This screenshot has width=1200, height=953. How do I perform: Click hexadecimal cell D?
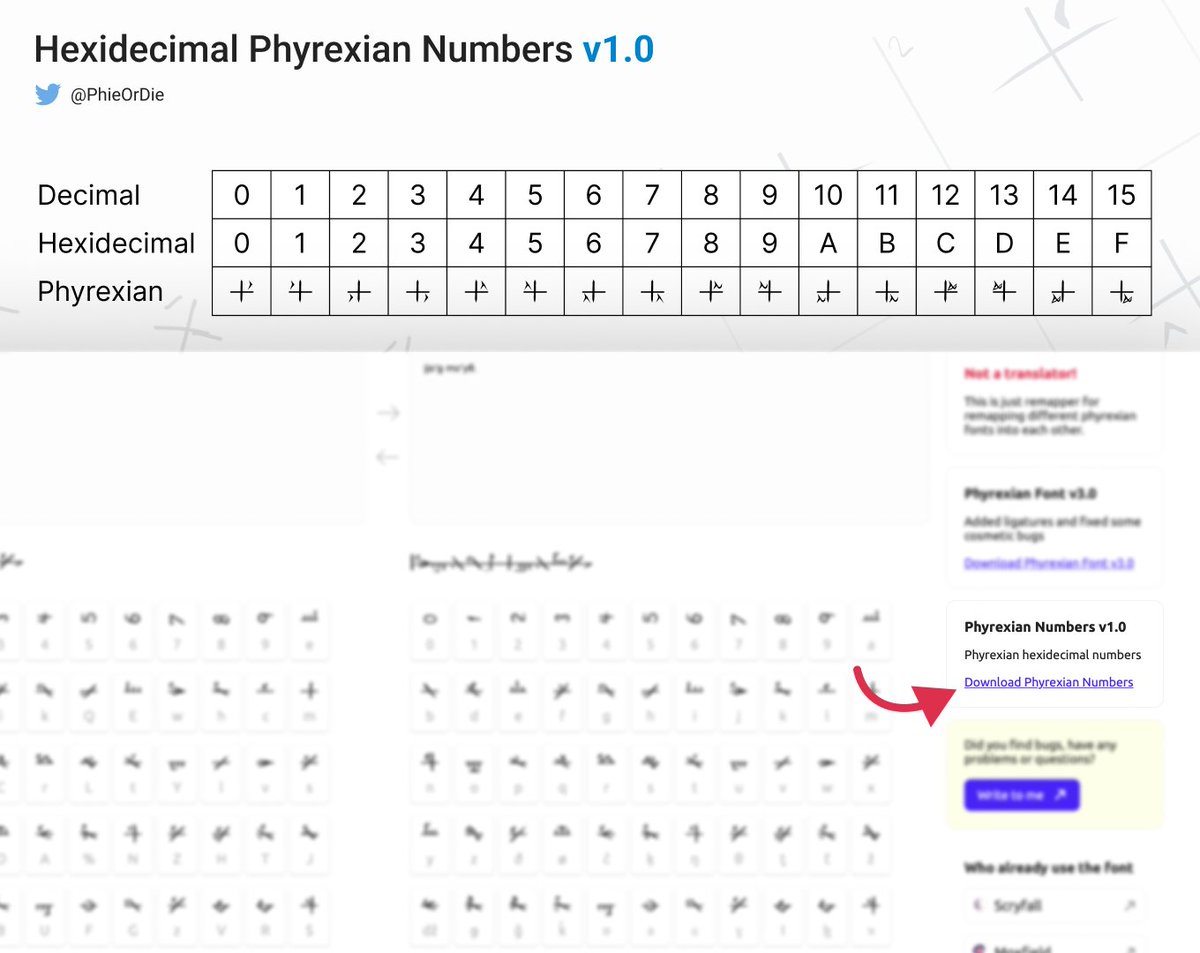tap(1004, 243)
